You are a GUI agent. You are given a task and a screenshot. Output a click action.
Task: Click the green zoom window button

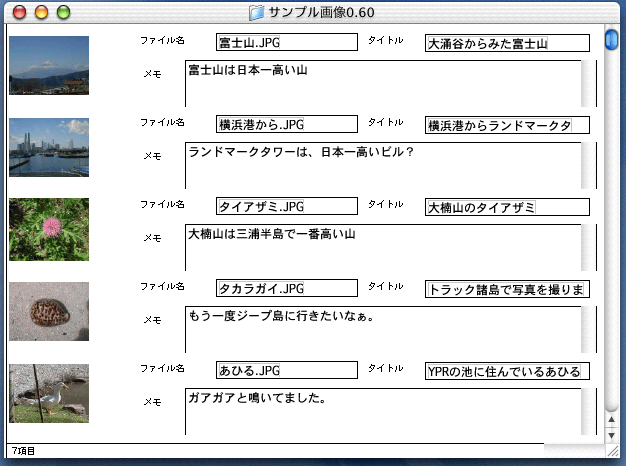pyautogui.click(x=64, y=12)
